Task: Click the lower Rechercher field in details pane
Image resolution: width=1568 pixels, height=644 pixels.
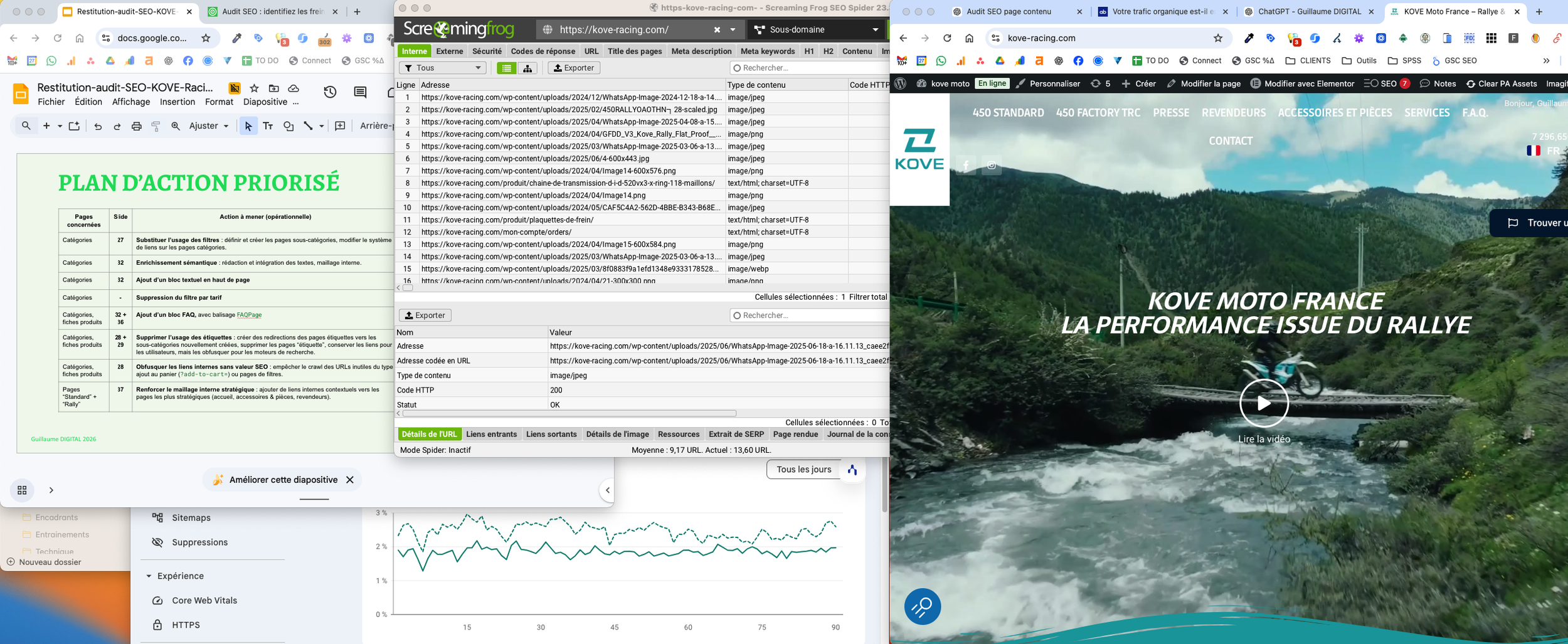Action: [x=810, y=315]
